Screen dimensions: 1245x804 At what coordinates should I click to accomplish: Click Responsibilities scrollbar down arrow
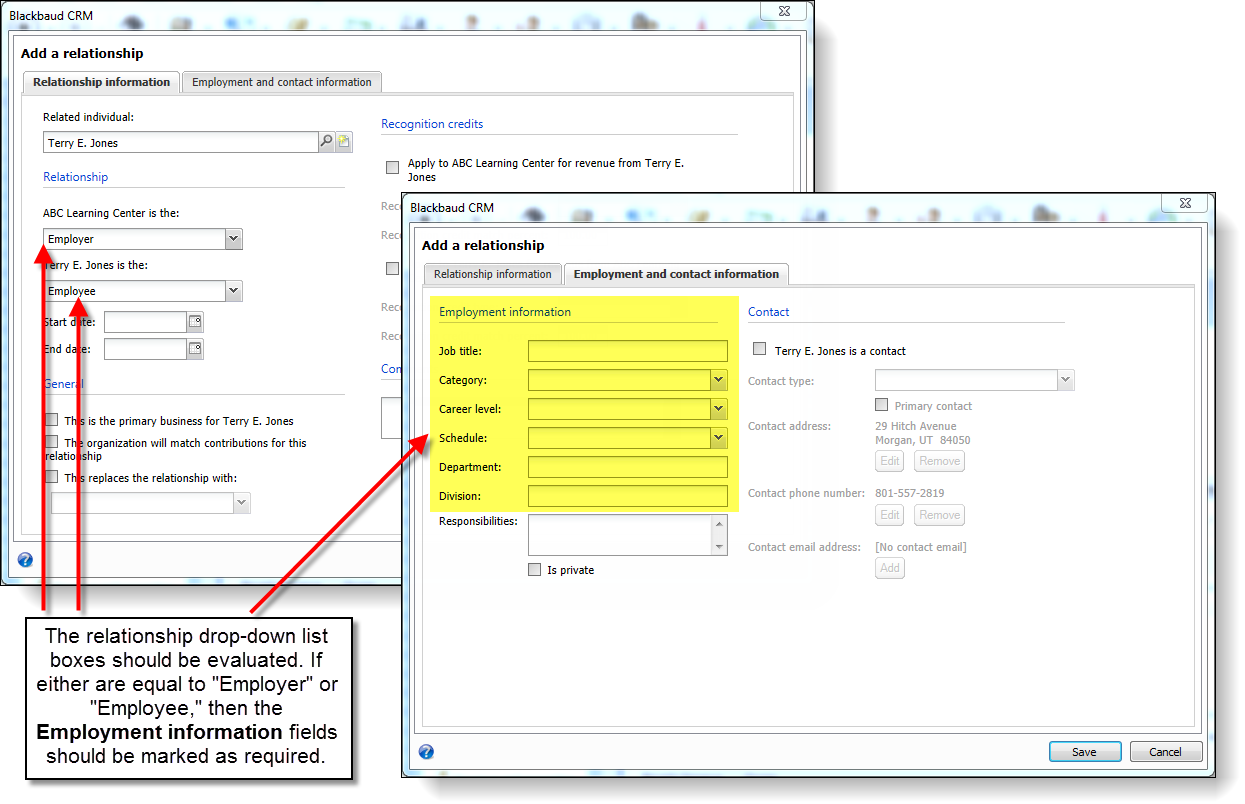point(720,548)
